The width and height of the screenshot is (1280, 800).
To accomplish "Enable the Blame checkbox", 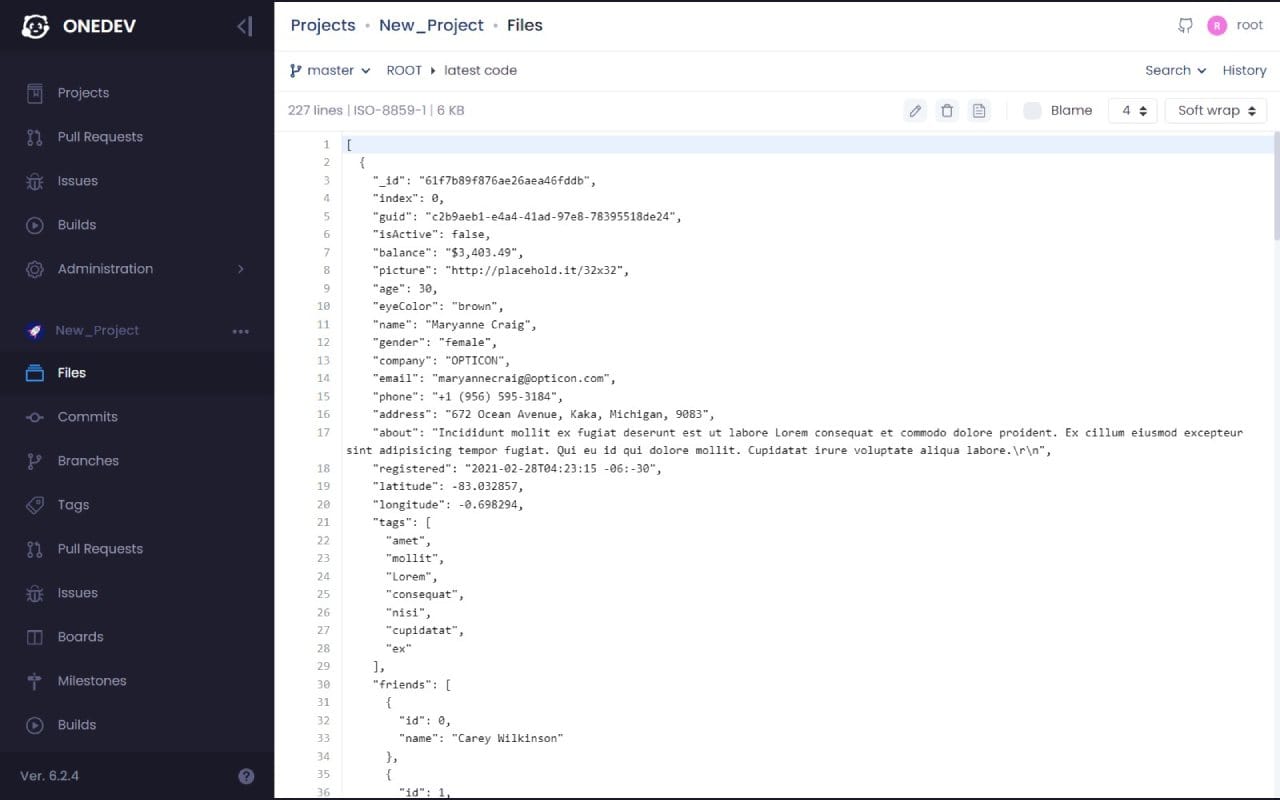I will (1031, 110).
